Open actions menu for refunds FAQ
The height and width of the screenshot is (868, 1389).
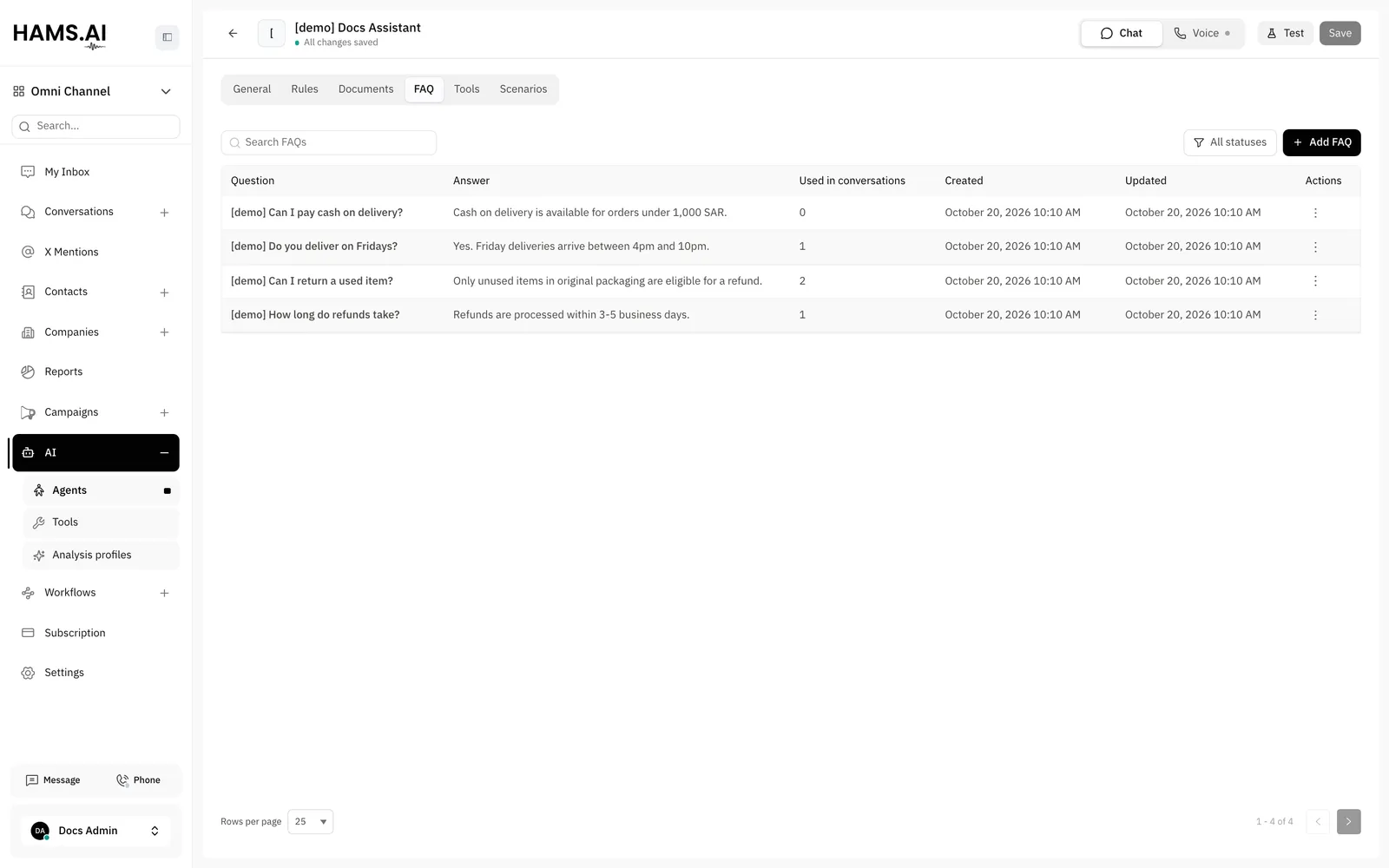(1315, 315)
